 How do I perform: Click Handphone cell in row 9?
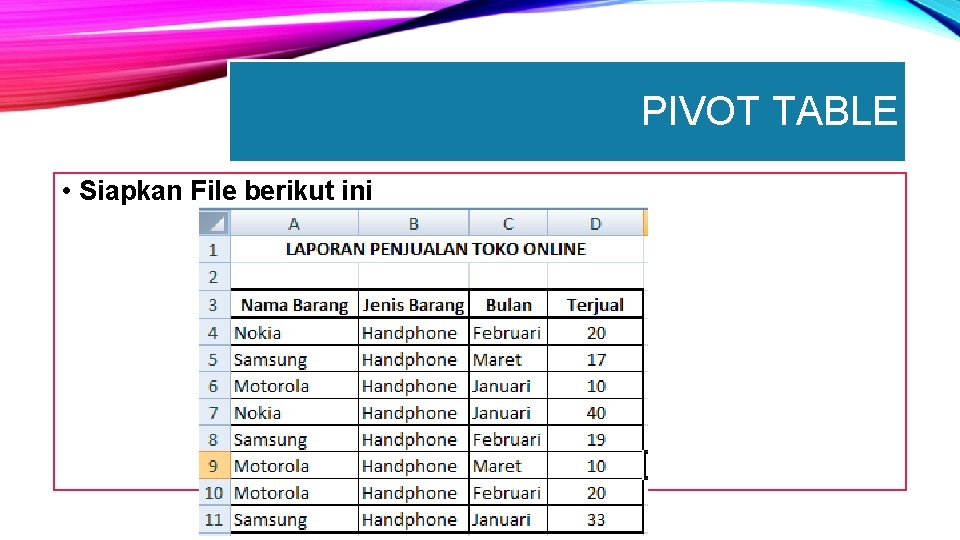[x=413, y=465]
